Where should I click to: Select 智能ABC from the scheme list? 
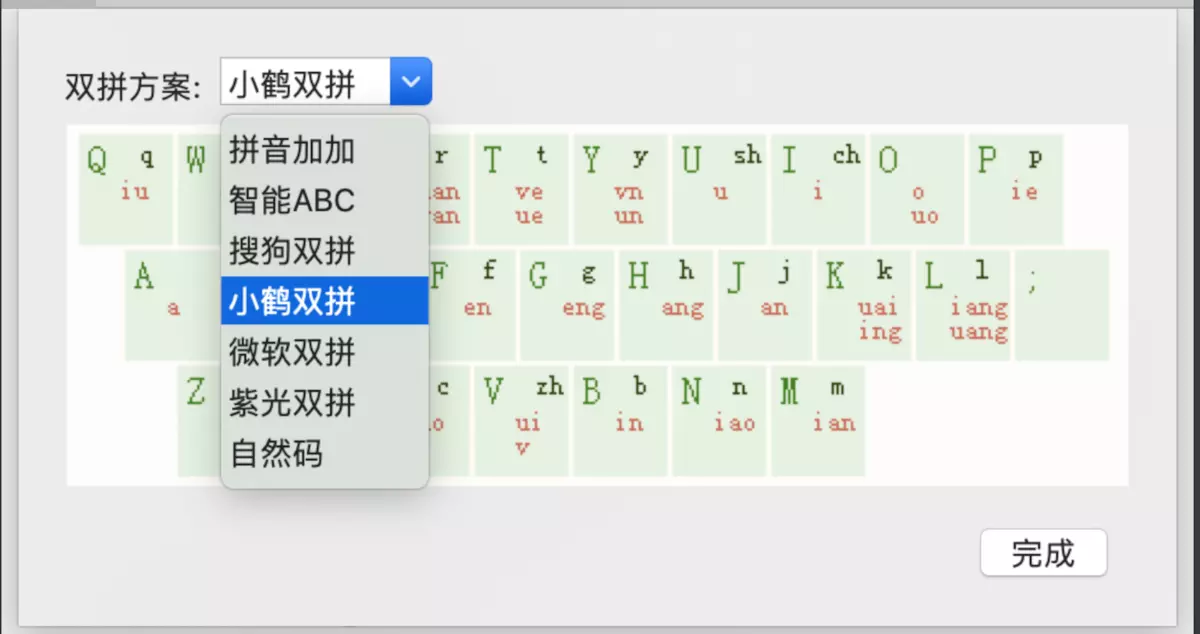pyautogui.click(x=325, y=200)
